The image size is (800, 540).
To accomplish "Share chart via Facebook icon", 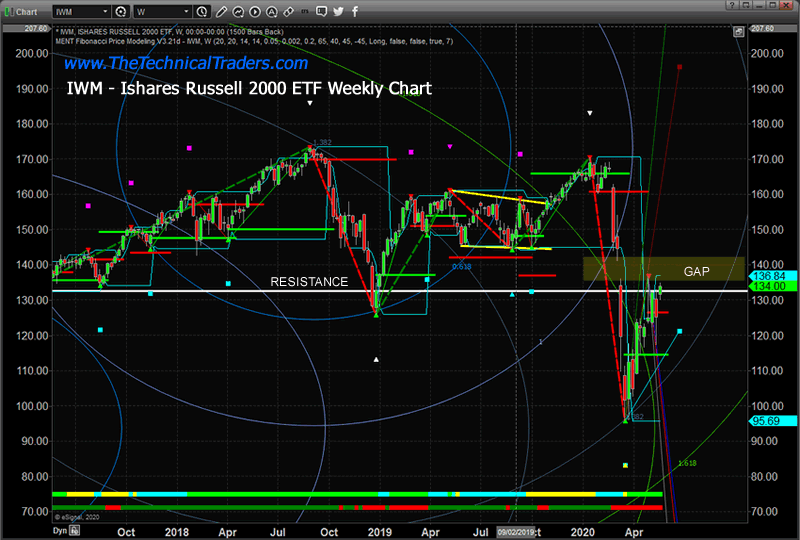I will 355,11.
